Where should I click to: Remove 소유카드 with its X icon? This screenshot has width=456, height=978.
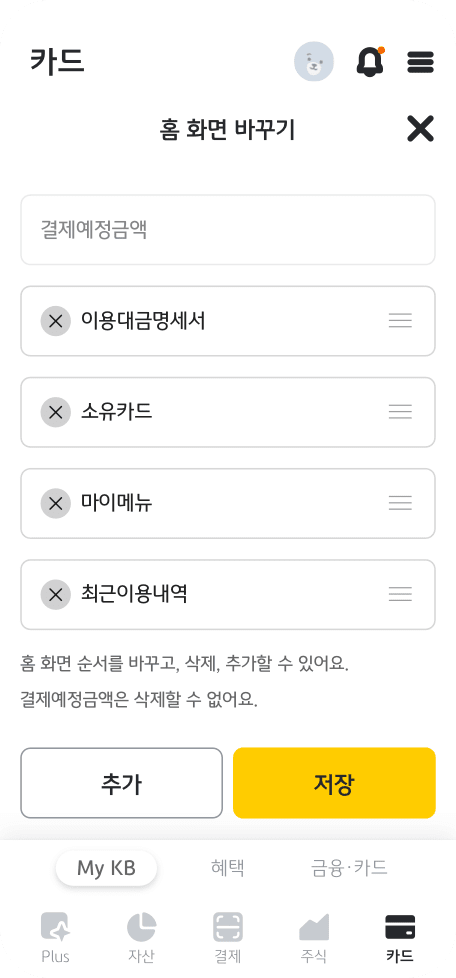click(56, 412)
